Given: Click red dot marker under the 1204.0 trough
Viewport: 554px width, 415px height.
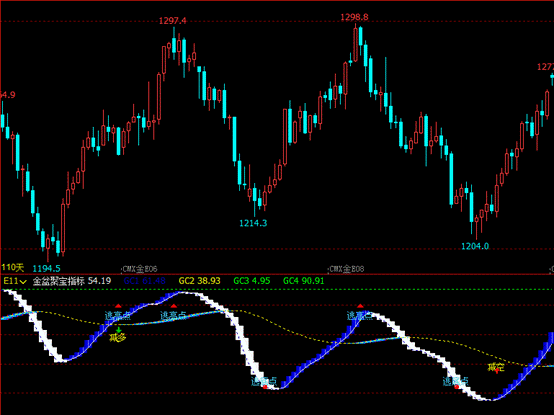Looking at the screenshot, I should tap(456, 387).
